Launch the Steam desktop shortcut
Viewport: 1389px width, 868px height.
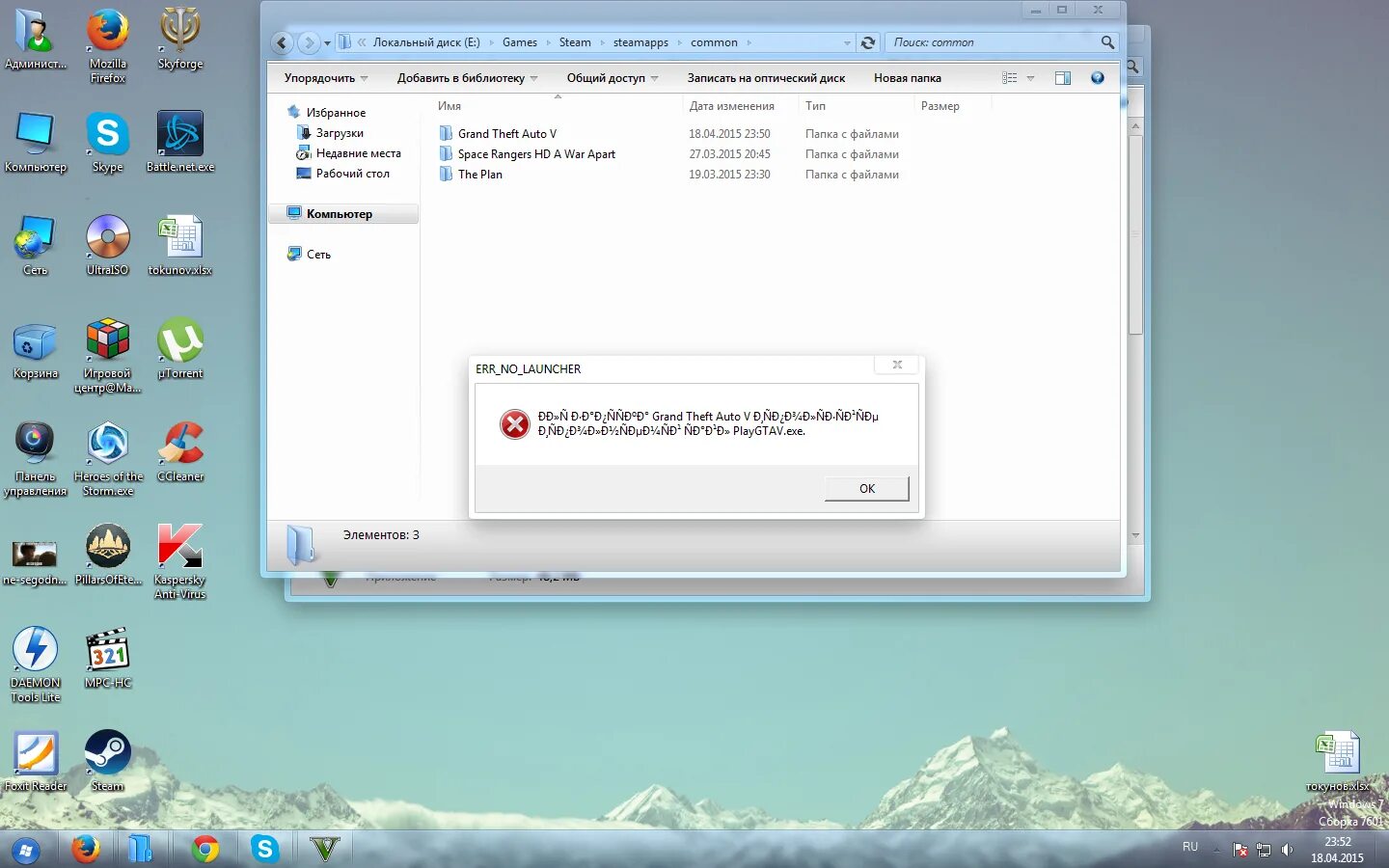coord(107,762)
